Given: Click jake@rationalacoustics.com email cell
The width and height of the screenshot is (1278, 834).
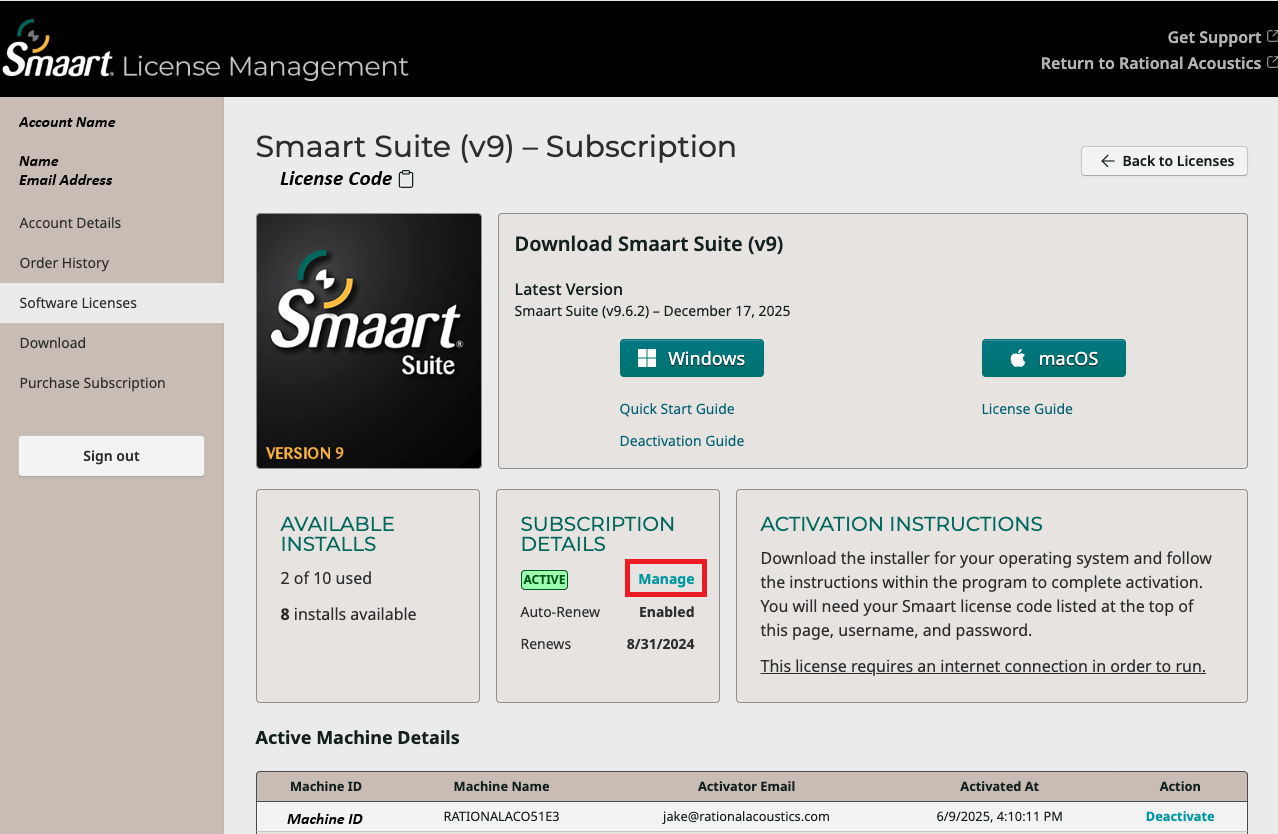Looking at the screenshot, I should [746, 816].
